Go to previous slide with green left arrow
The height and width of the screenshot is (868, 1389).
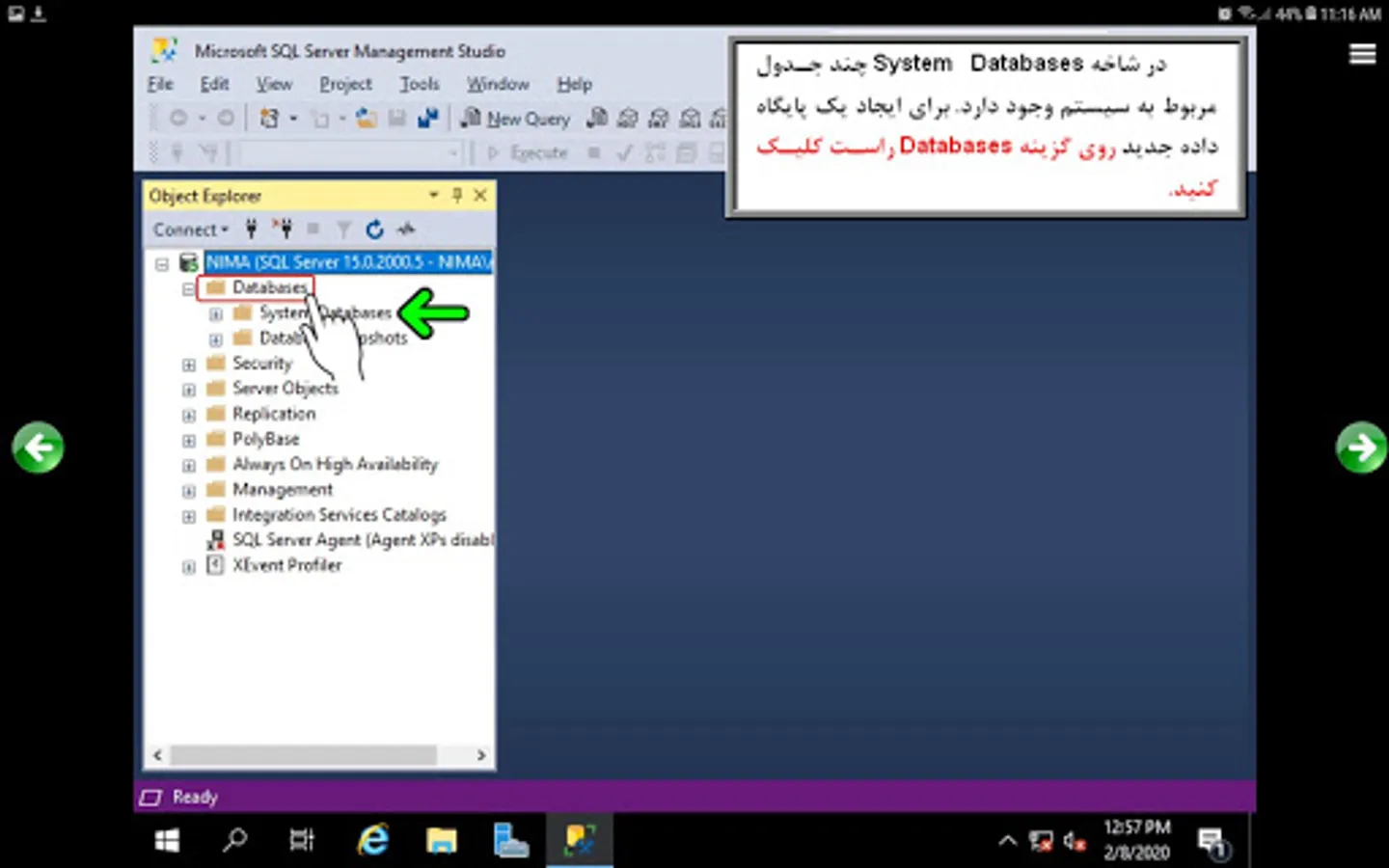(39, 448)
